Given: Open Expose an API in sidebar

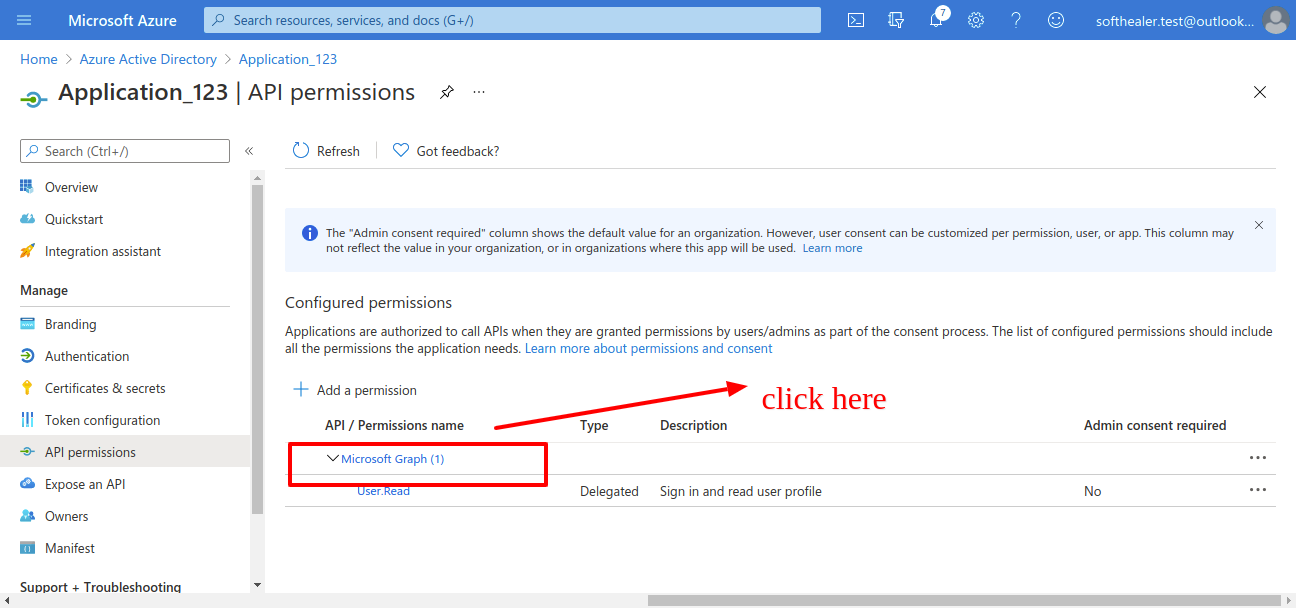Looking at the screenshot, I should click(85, 484).
